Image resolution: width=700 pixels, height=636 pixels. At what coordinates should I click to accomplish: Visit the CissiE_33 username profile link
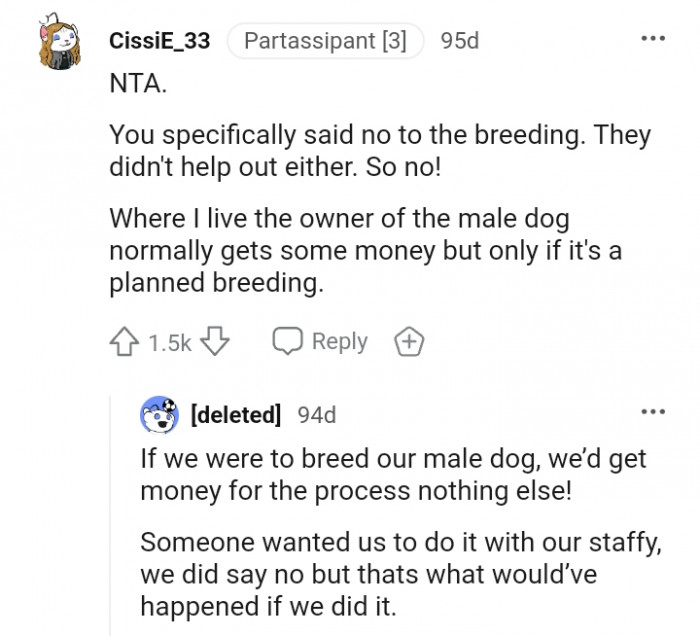coord(159,41)
